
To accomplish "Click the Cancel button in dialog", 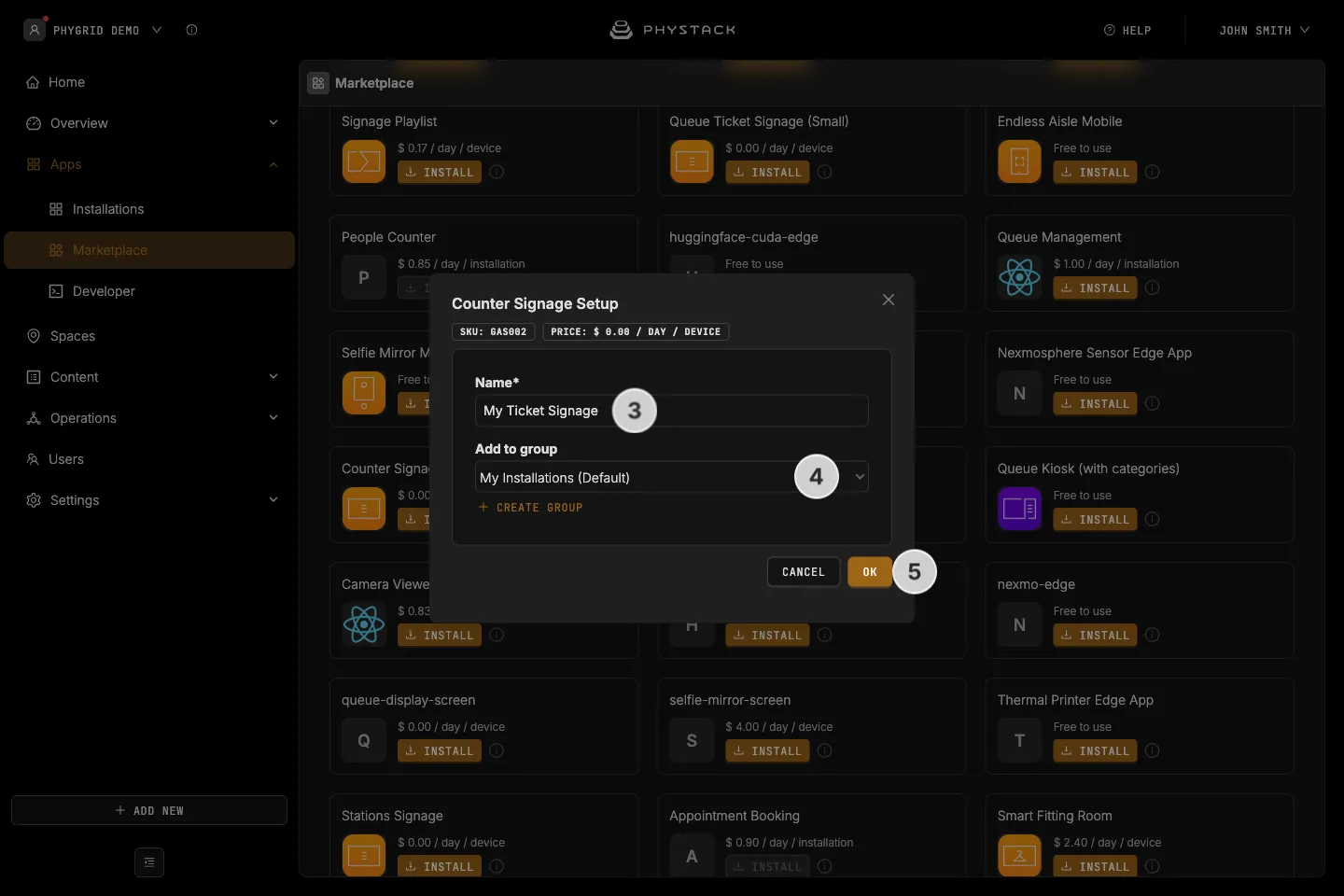I will click(804, 572).
